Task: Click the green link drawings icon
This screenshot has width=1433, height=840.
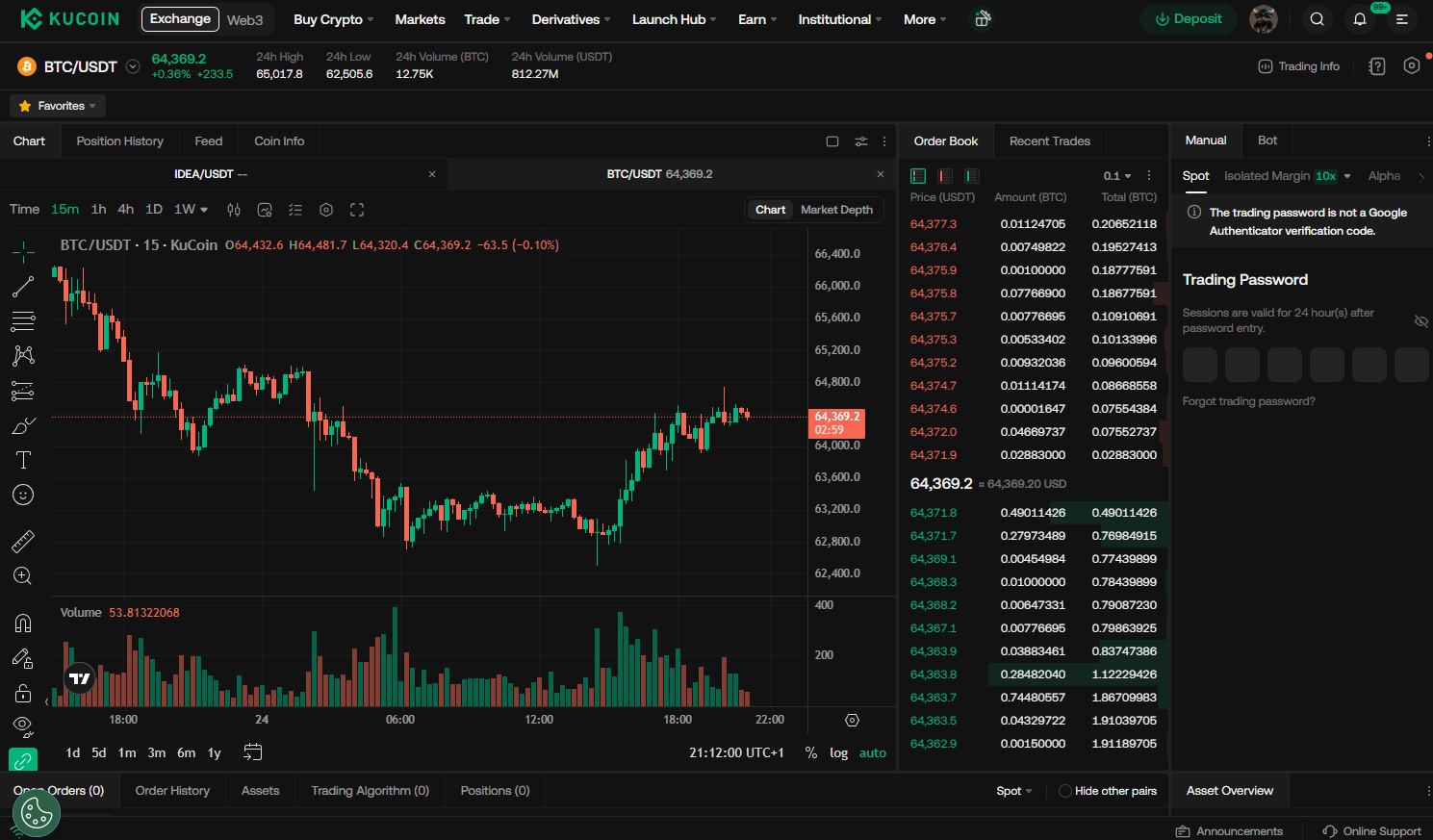Action: point(23,760)
